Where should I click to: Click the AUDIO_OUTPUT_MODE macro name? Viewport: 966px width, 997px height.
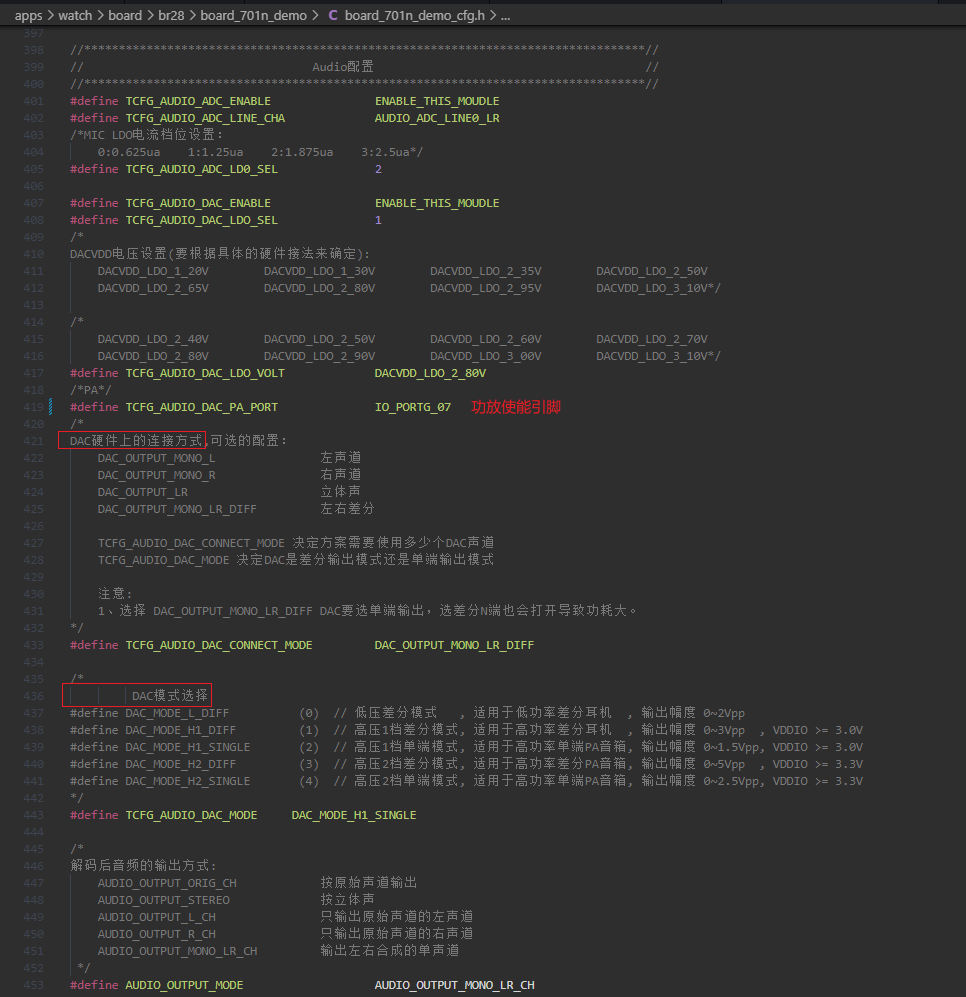coord(184,985)
